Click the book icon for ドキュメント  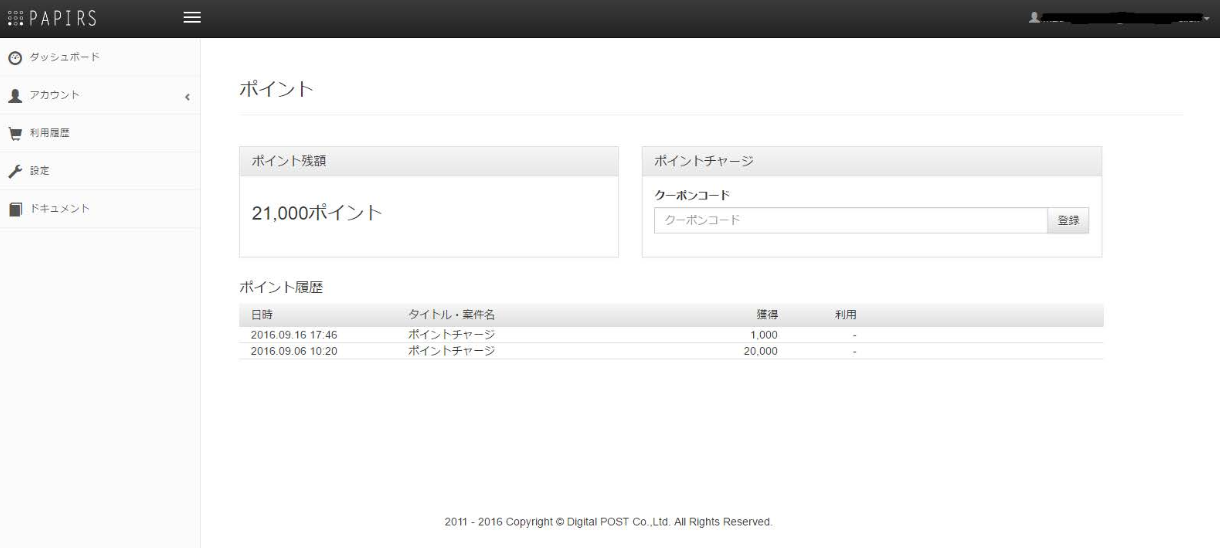[x=14, y=209]
